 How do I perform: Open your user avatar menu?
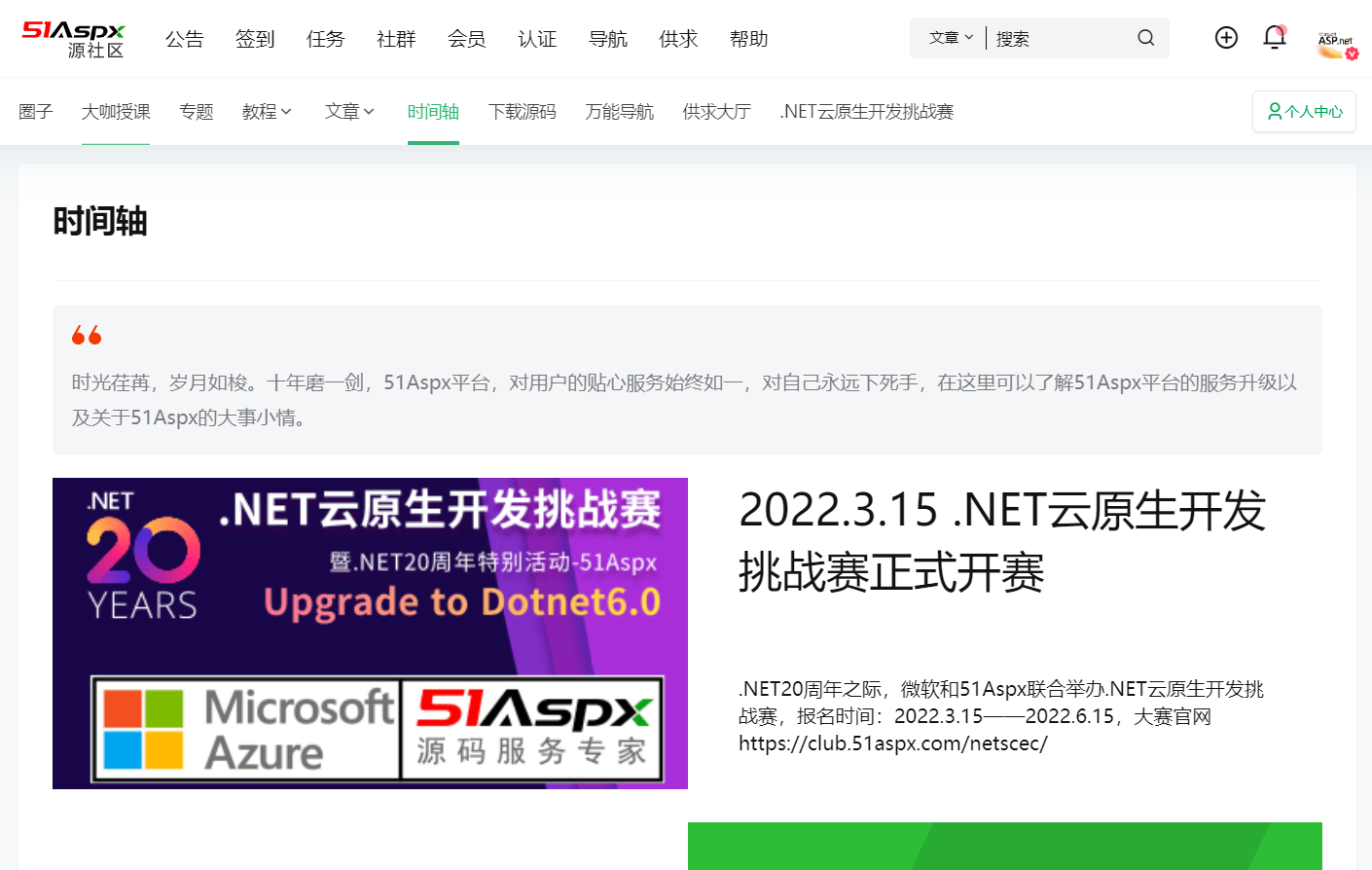tap(1333, 39)
